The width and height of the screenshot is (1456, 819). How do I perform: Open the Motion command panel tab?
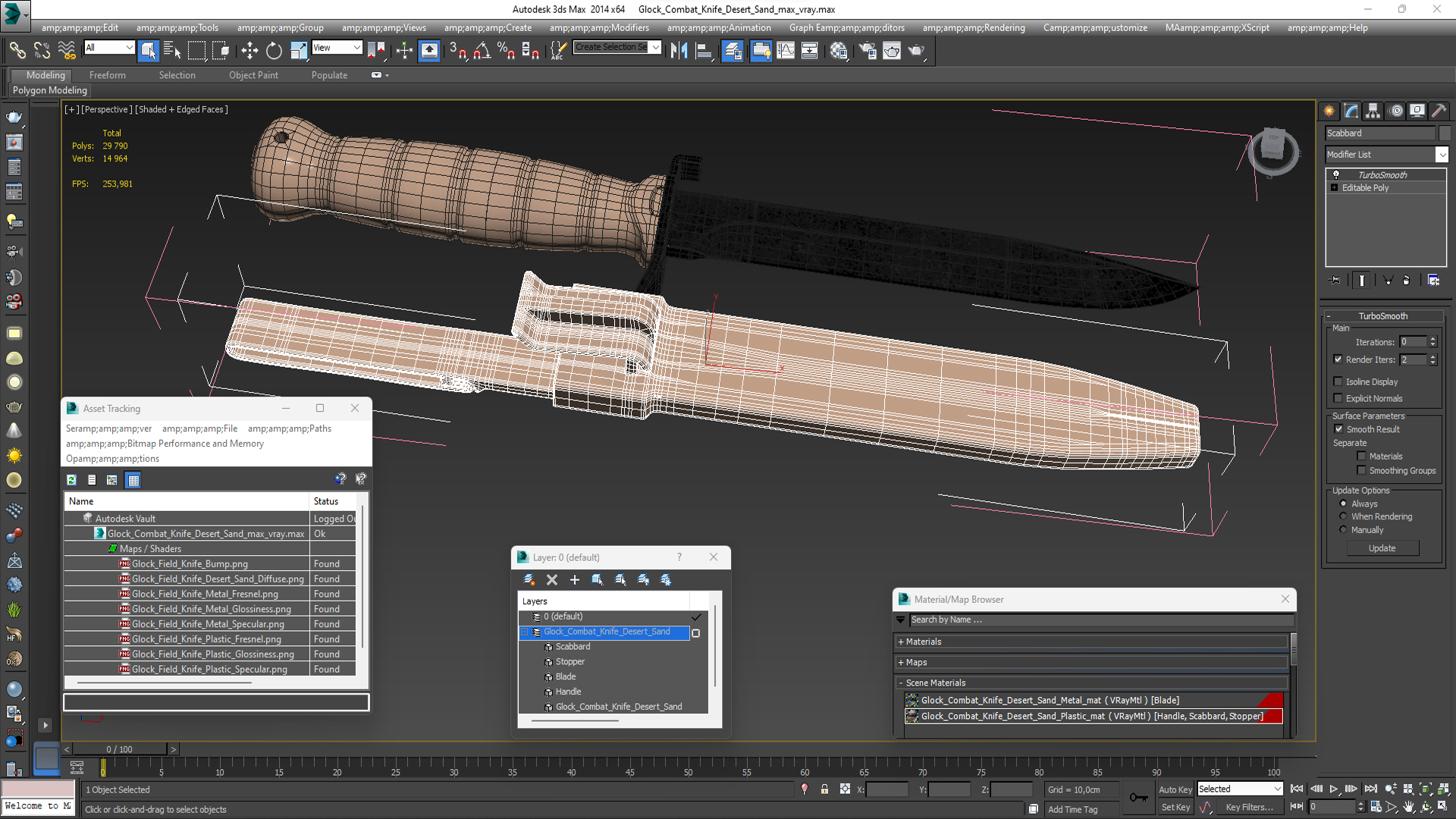point(1395,111)
